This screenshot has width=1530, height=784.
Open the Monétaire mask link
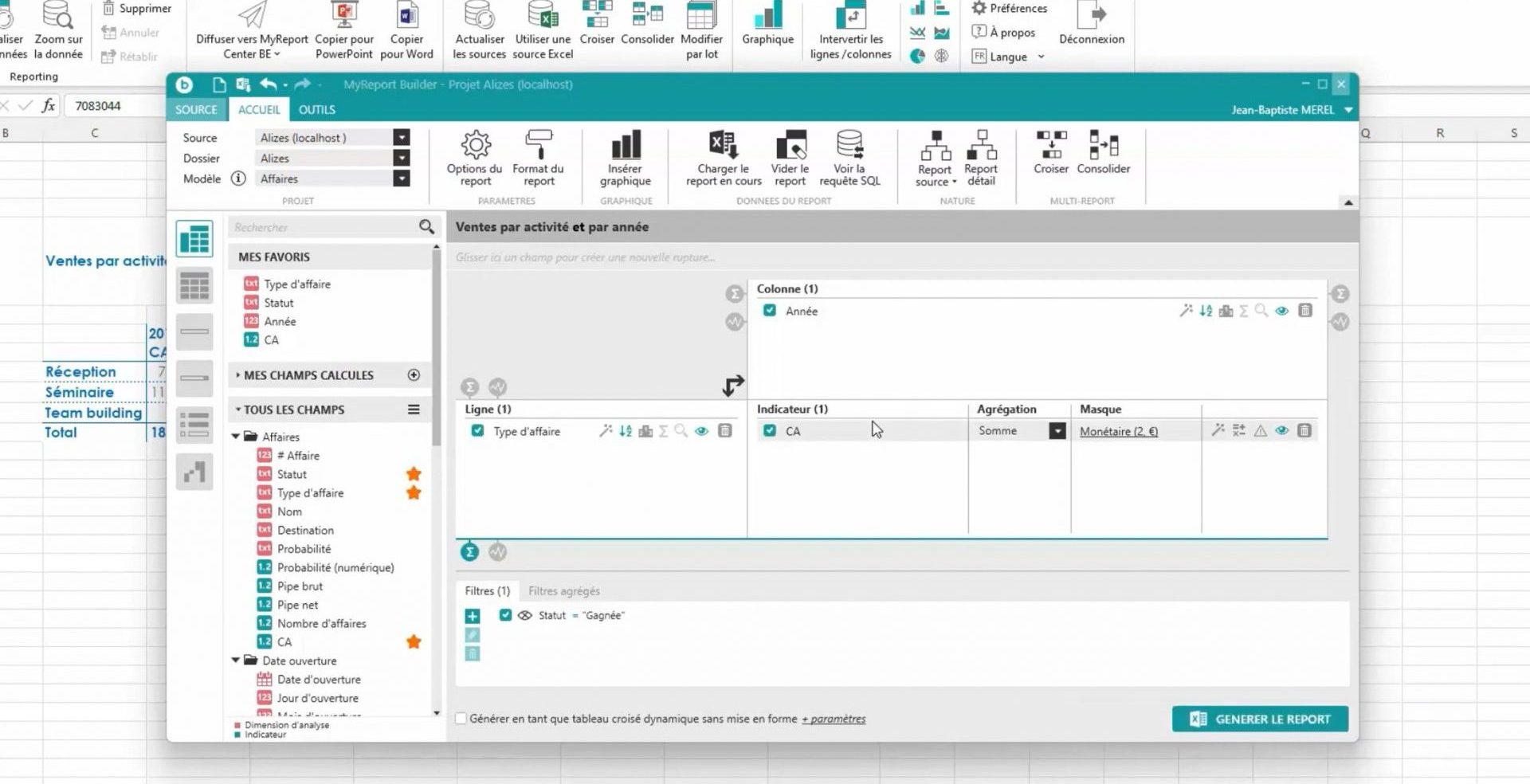point(1118,431)
